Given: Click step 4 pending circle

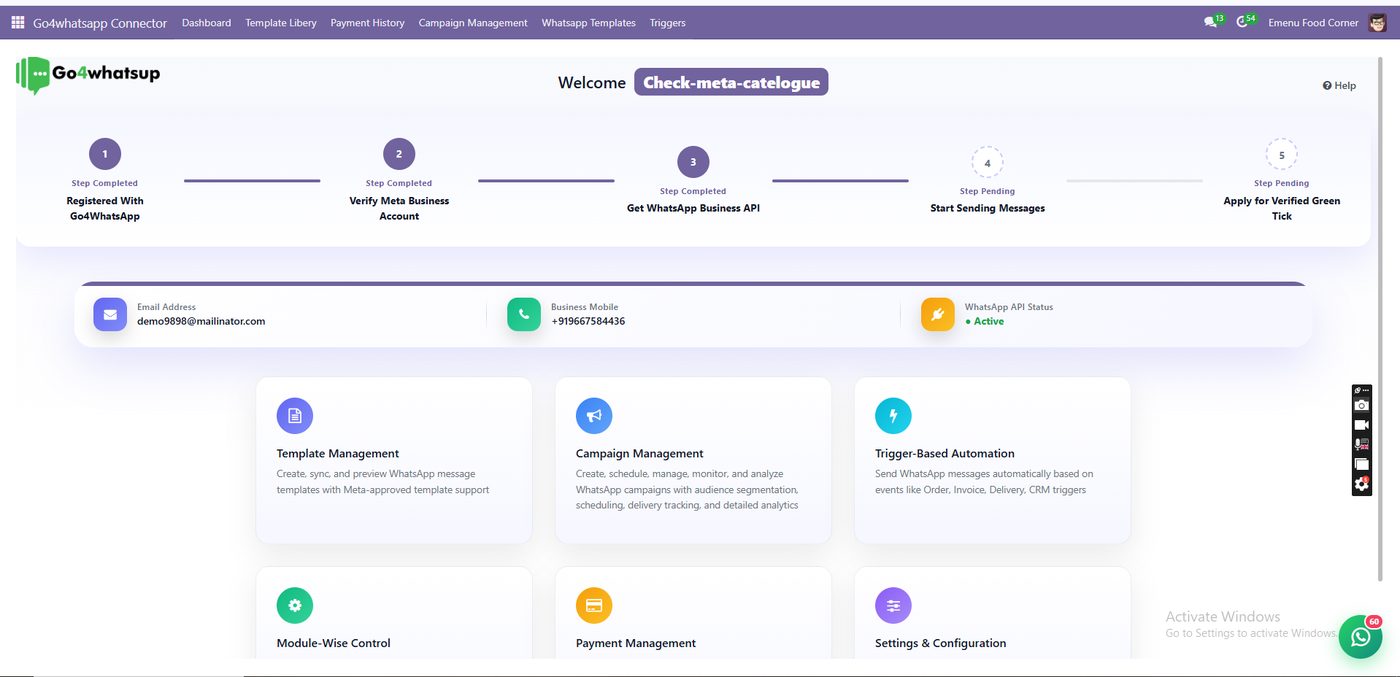Looking at the screenshot, I should 987,162.
